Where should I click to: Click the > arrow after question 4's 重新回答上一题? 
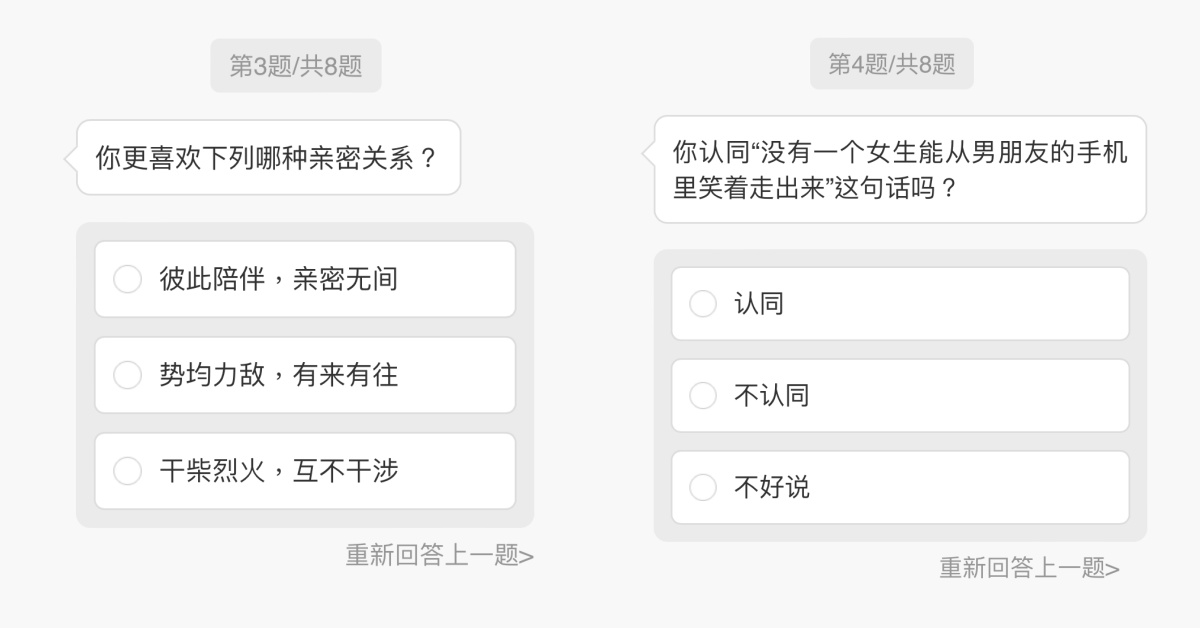[x=1113, y=569]
